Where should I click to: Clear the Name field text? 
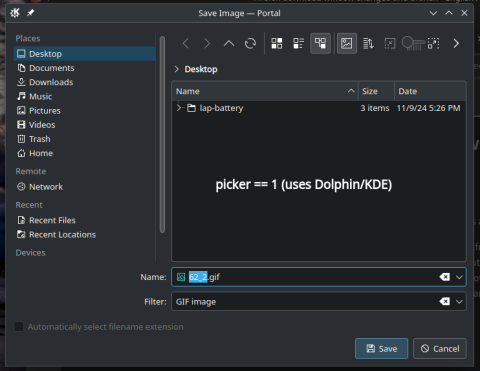point(445,277)
